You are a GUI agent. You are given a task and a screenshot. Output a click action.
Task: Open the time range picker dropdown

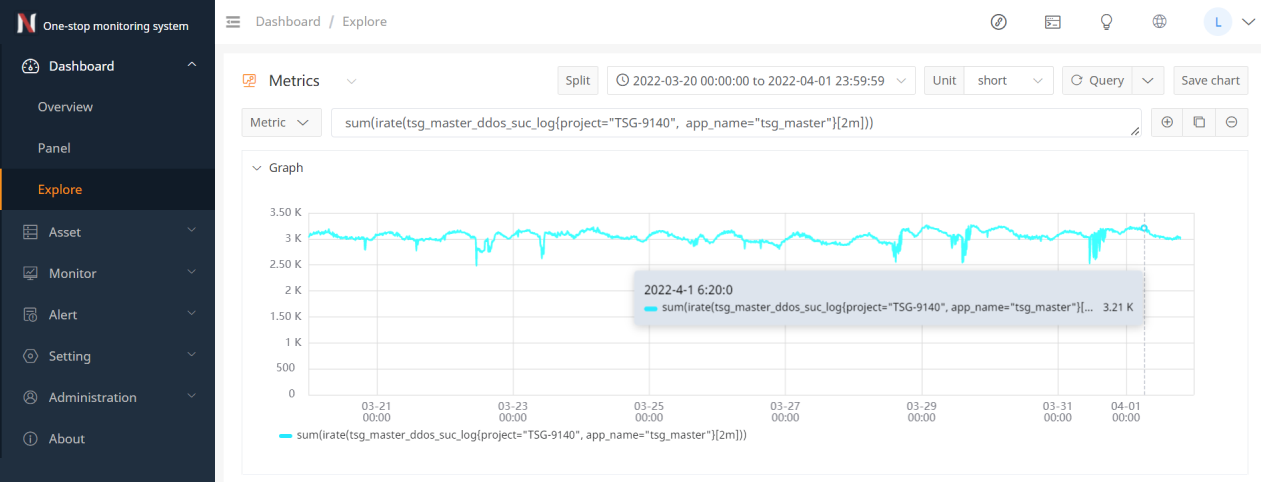[760, 81]
